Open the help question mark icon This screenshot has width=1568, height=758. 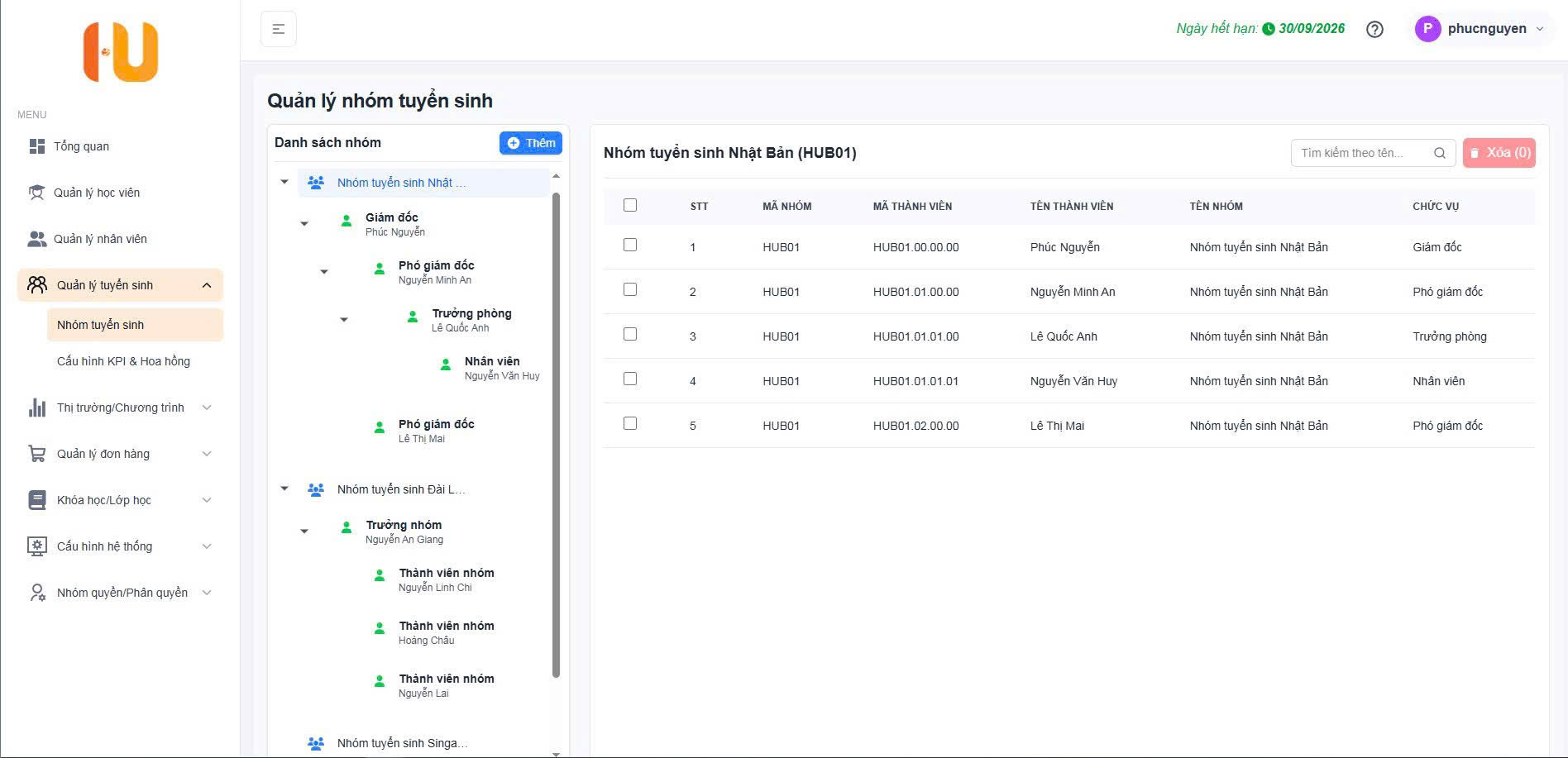(x=1374, y=29)
